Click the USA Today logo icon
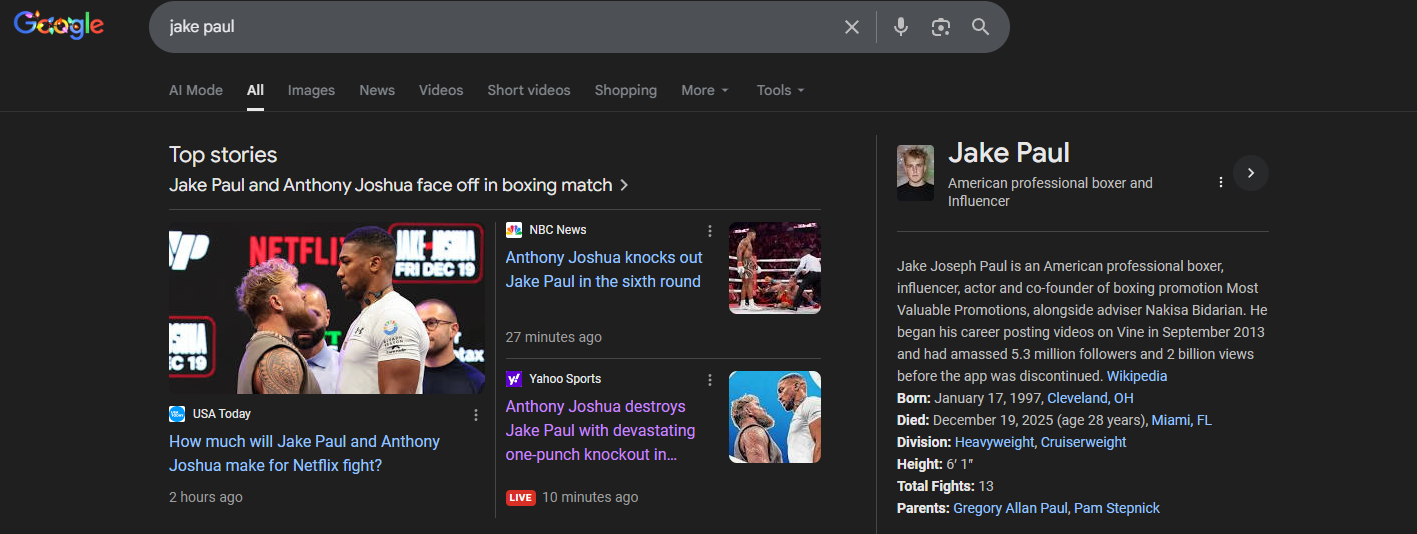This screenshot has height=534, width=1417. click(177, 414)
